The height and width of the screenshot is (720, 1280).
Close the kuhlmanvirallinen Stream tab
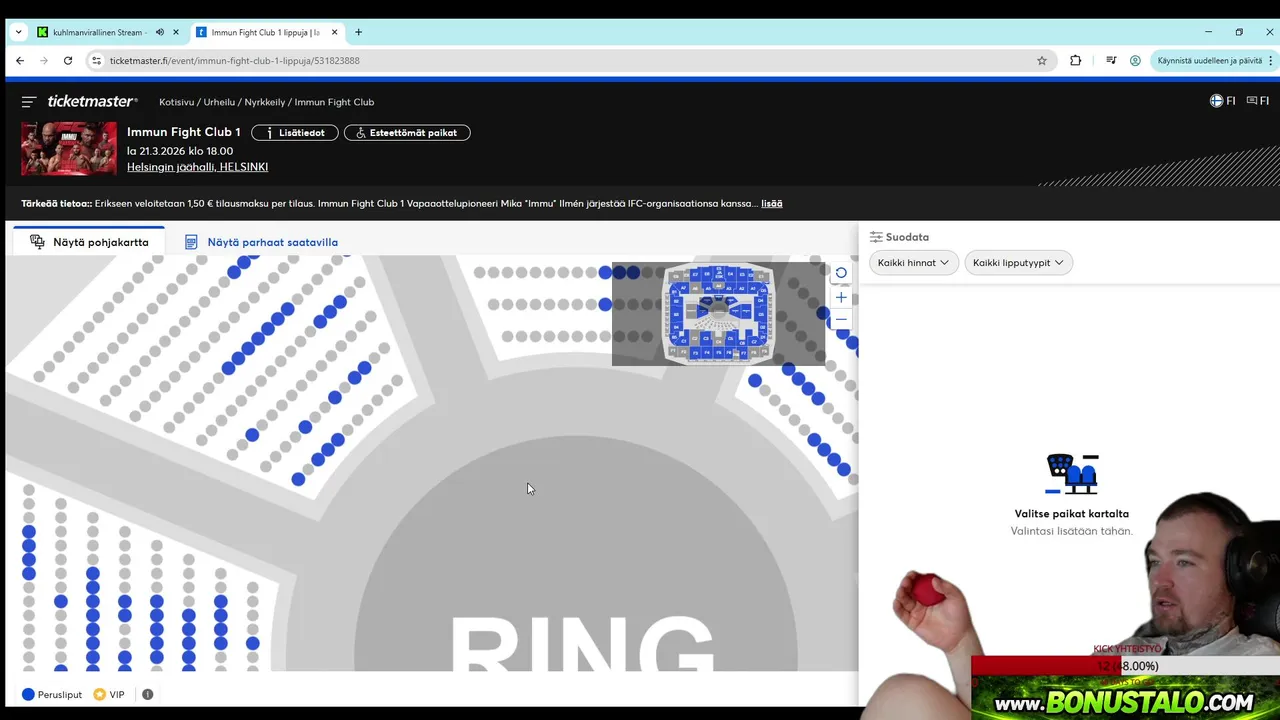click(x=176, y=32)
